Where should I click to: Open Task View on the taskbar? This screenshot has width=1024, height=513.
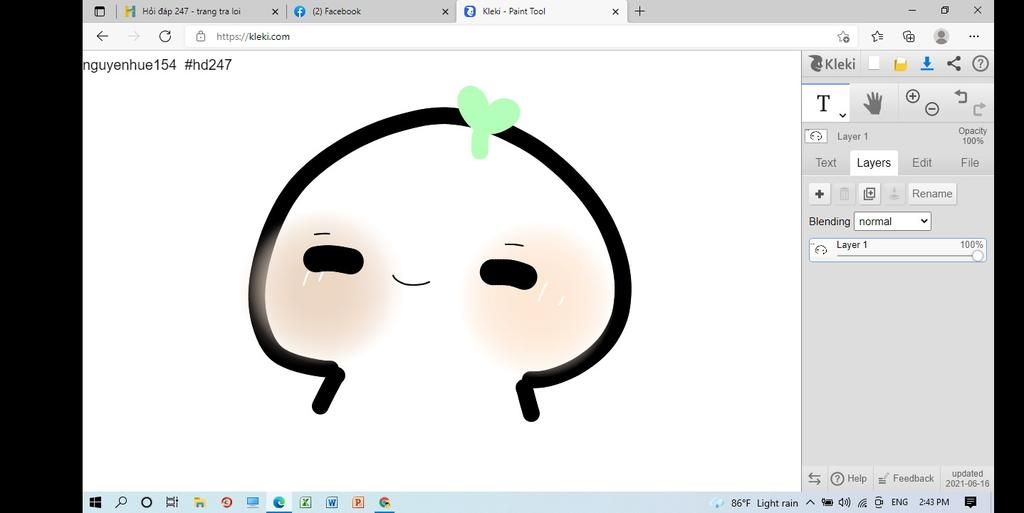pyautogui.click(x=172, y=503)
